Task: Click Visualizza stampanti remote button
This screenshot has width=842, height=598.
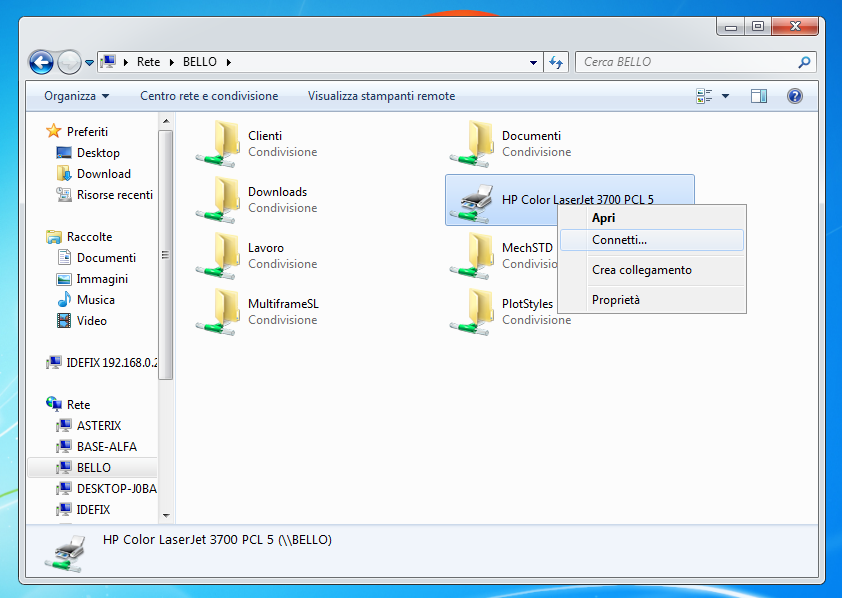Action: click(381, 96)
